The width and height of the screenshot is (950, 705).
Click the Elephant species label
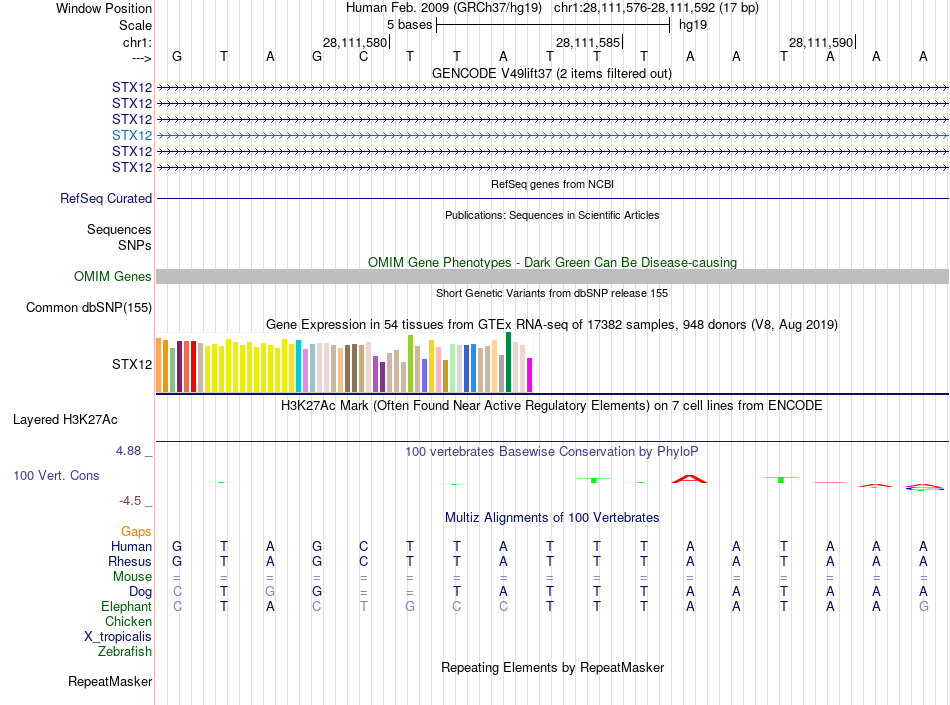(x=126, y=607)
